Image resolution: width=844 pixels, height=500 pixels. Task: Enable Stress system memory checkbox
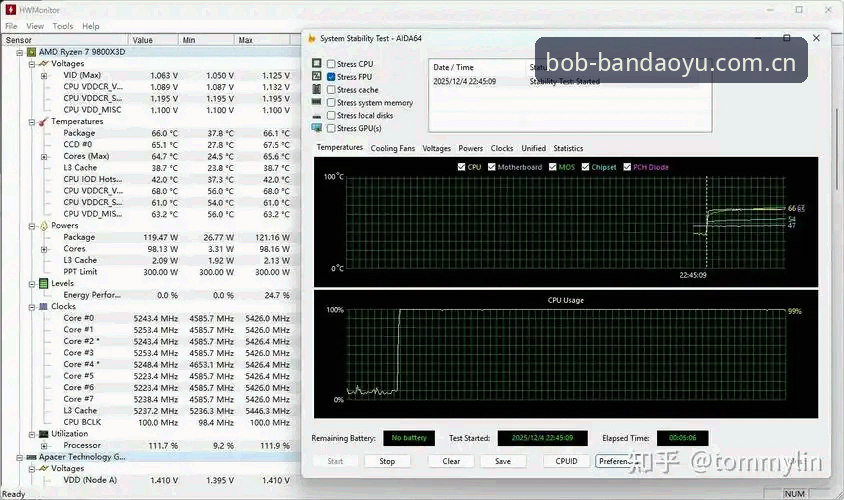click(x=331, y=103)
